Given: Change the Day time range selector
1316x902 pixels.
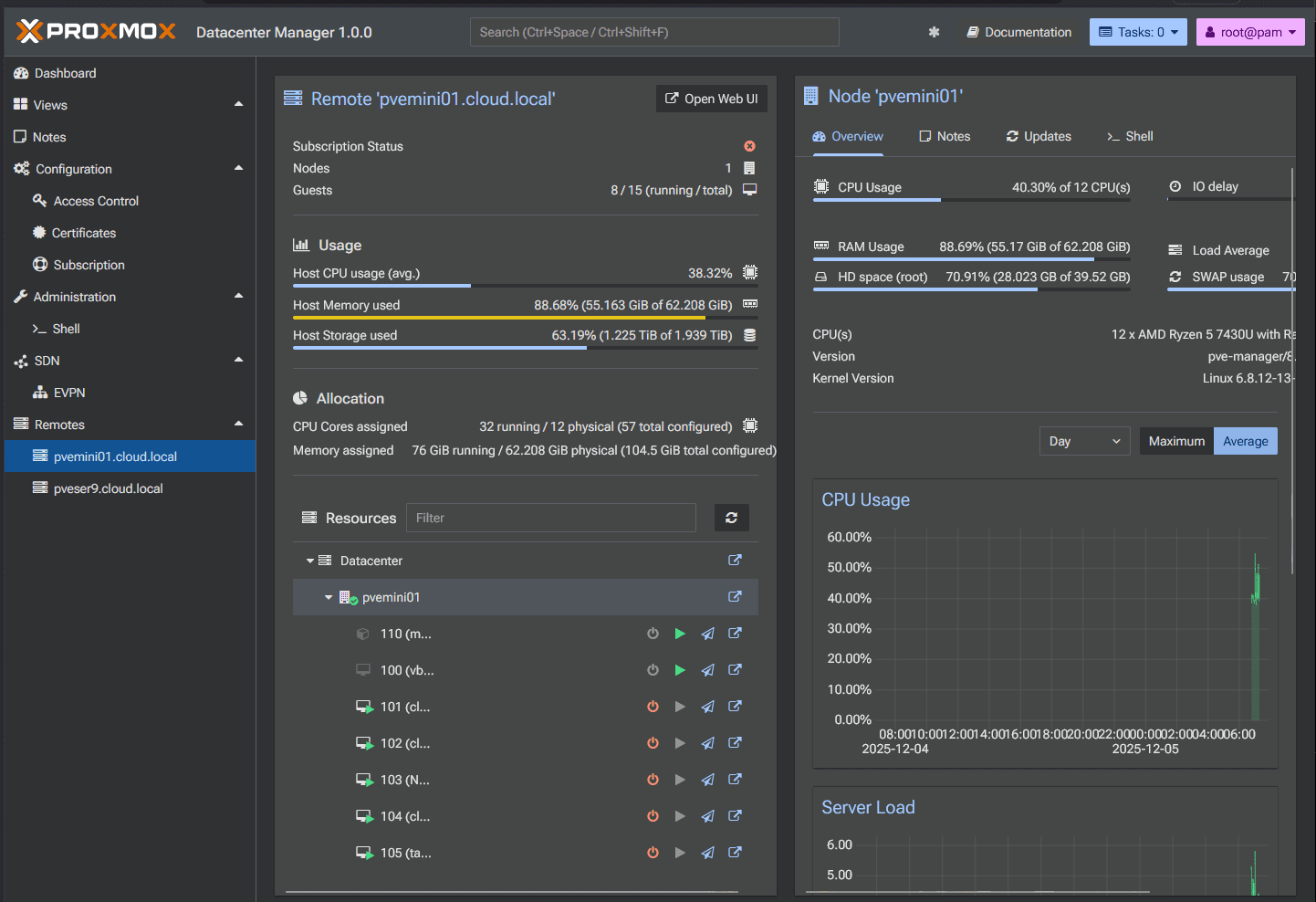Looking at the screenshot, I should 1084,440.
